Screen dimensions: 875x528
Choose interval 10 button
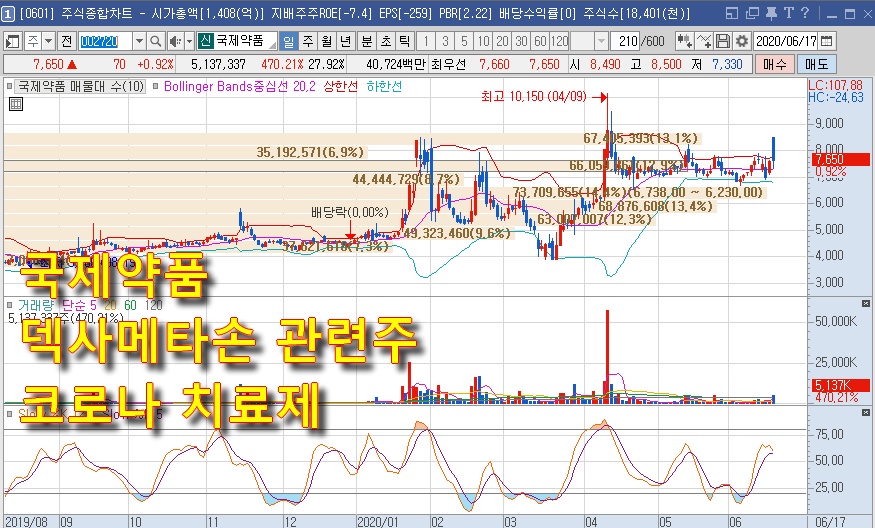pyautogui.click(x=483, y=41)
